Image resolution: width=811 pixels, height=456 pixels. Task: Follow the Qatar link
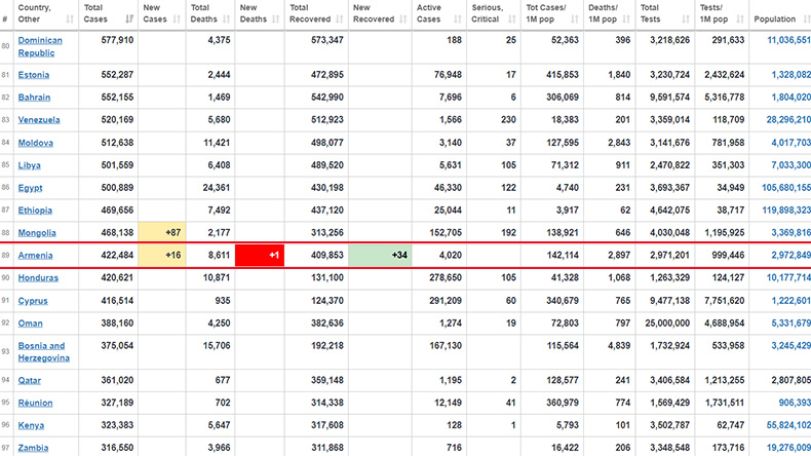[x=29, y=381]
